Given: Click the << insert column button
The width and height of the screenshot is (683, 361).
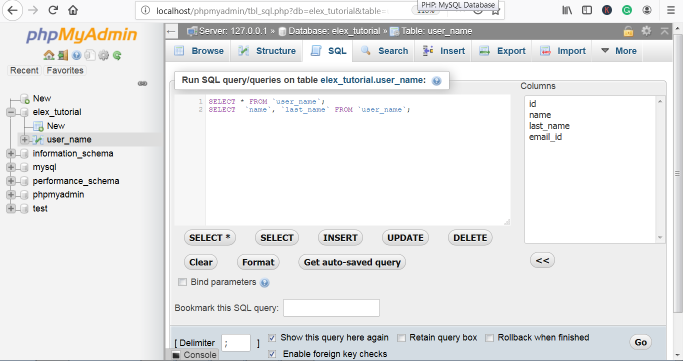Looking at the screenshot, I should point(542,260).
